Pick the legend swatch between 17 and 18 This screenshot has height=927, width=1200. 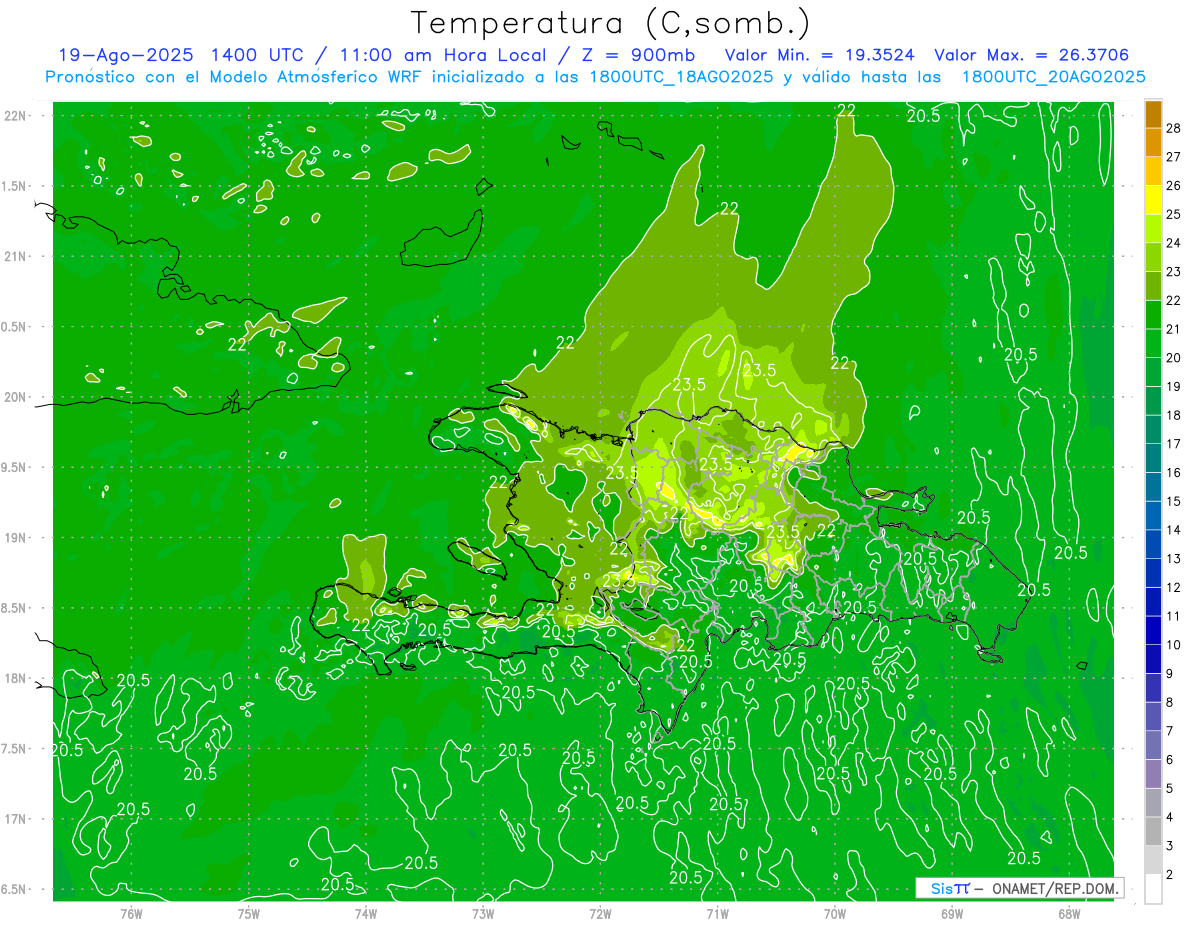pyautogui.click(x=1153, y=429)
